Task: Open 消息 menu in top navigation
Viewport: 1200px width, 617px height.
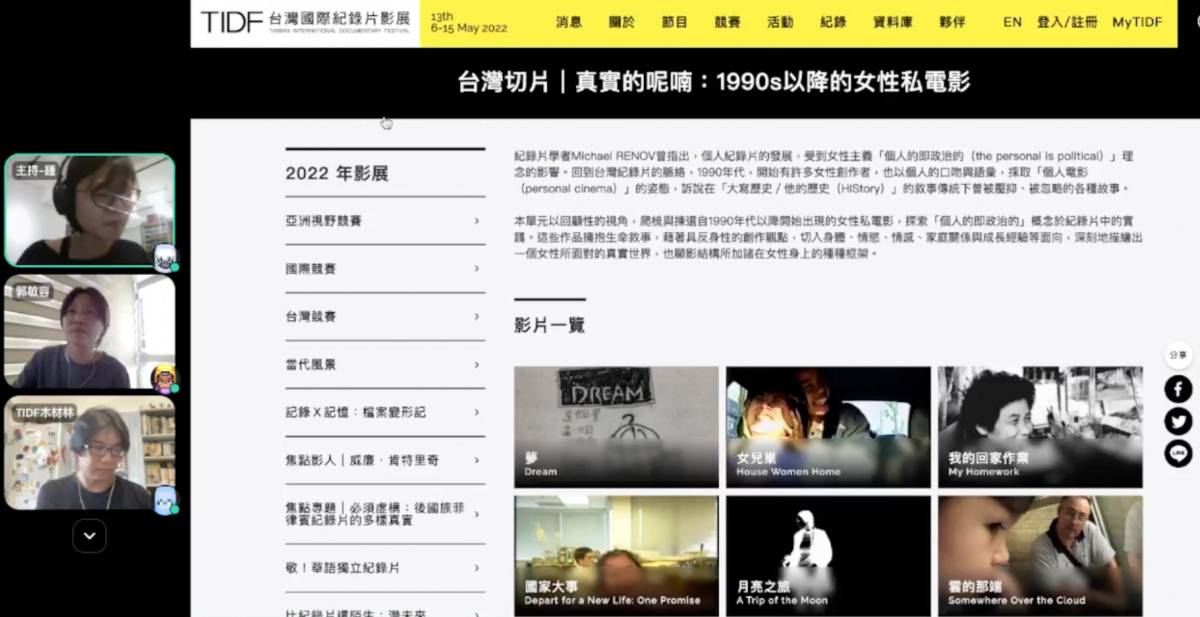Action: [568, 22]
